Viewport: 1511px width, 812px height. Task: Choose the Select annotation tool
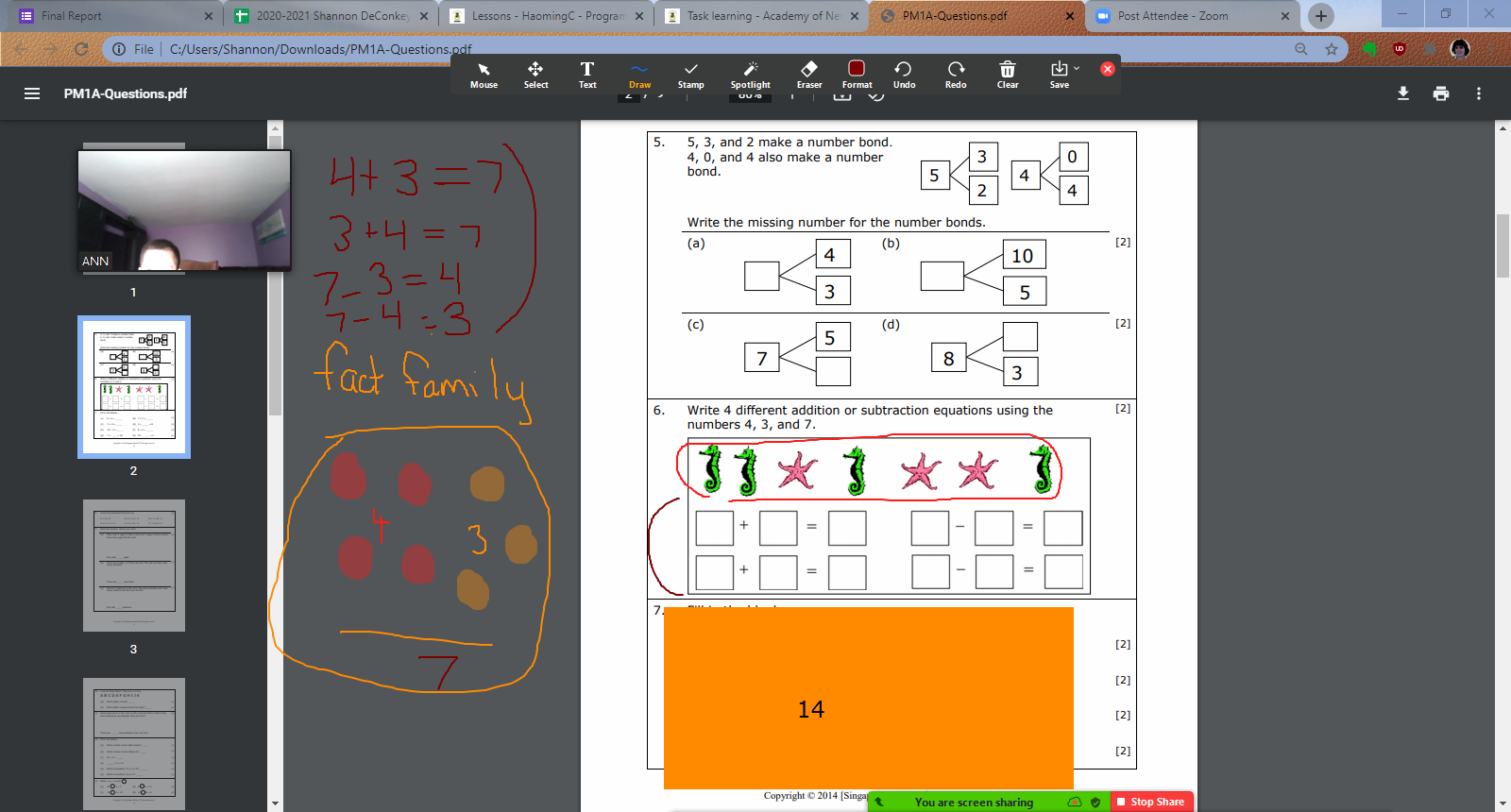click(x=535, y=75)
